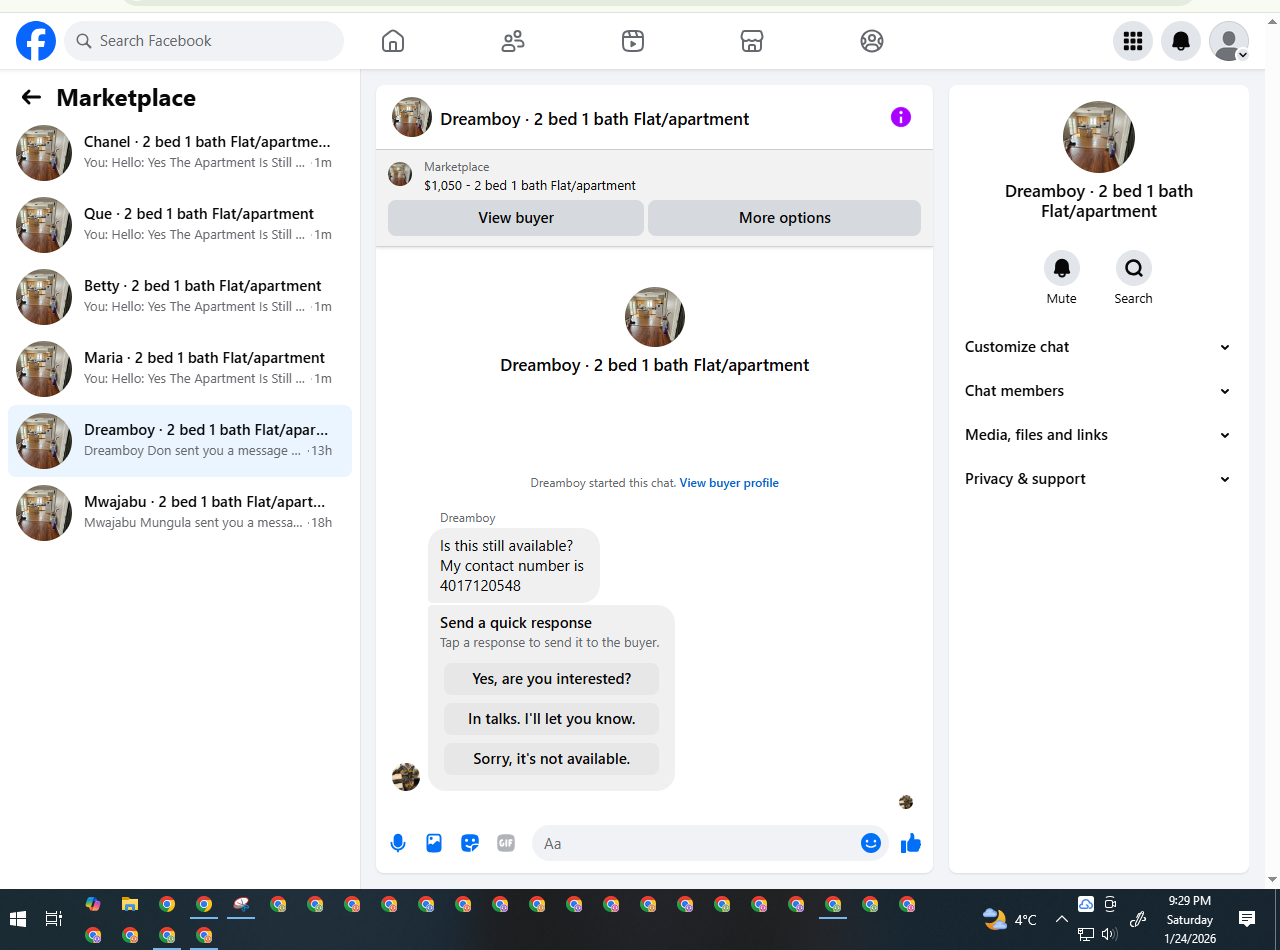
Task: Send quick response 'In talks. I'll let you know.'
Action: pos(552,719)
